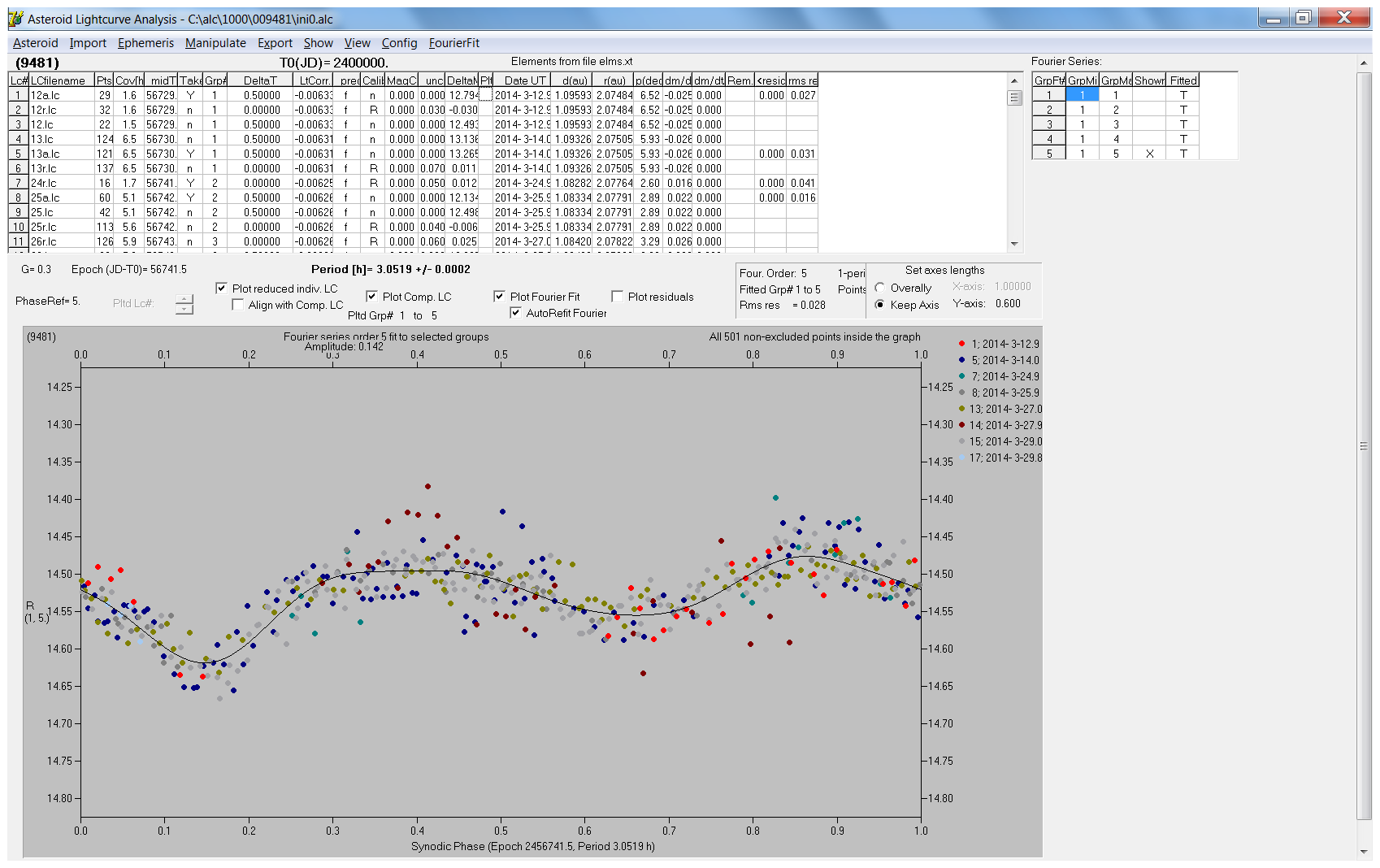Toggle Plot reduced indiv. LC checkbox
This screenshot has height=868, width=1380.
pyautogui.click(x=221, y=289)
